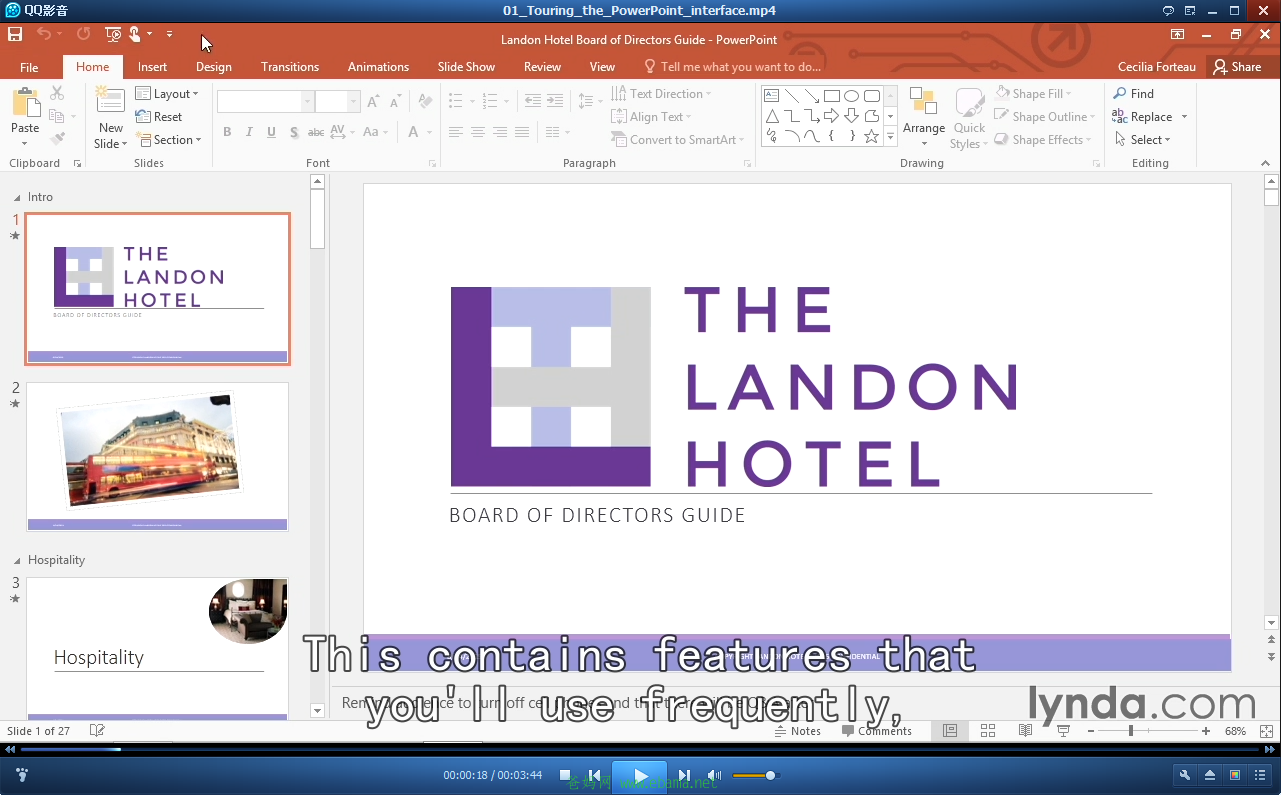Screen dimensions: 1281x795
Task: Switch to Slide Sorter view
Action: pyautogui.click(x=988, y=731)
